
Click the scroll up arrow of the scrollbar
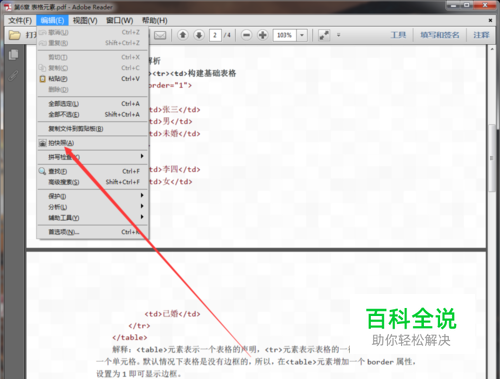pos(492,49)
